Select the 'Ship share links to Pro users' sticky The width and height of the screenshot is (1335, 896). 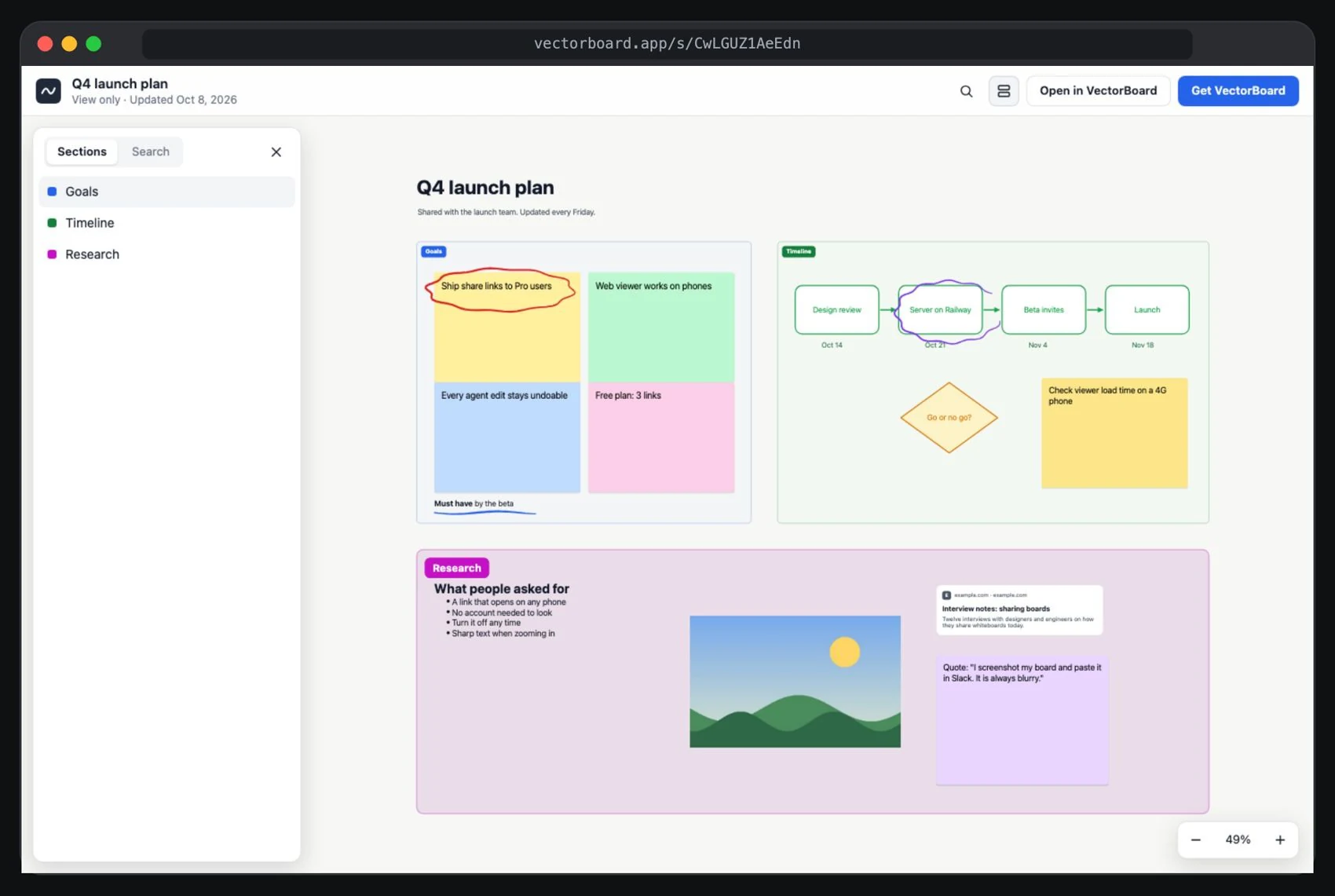click(507, 327)
